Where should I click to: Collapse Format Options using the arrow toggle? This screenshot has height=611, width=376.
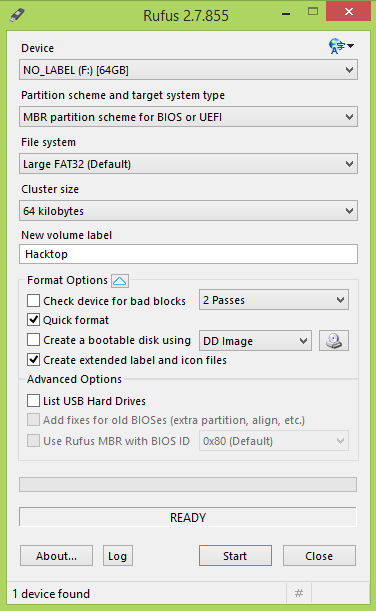pos(120,281)
